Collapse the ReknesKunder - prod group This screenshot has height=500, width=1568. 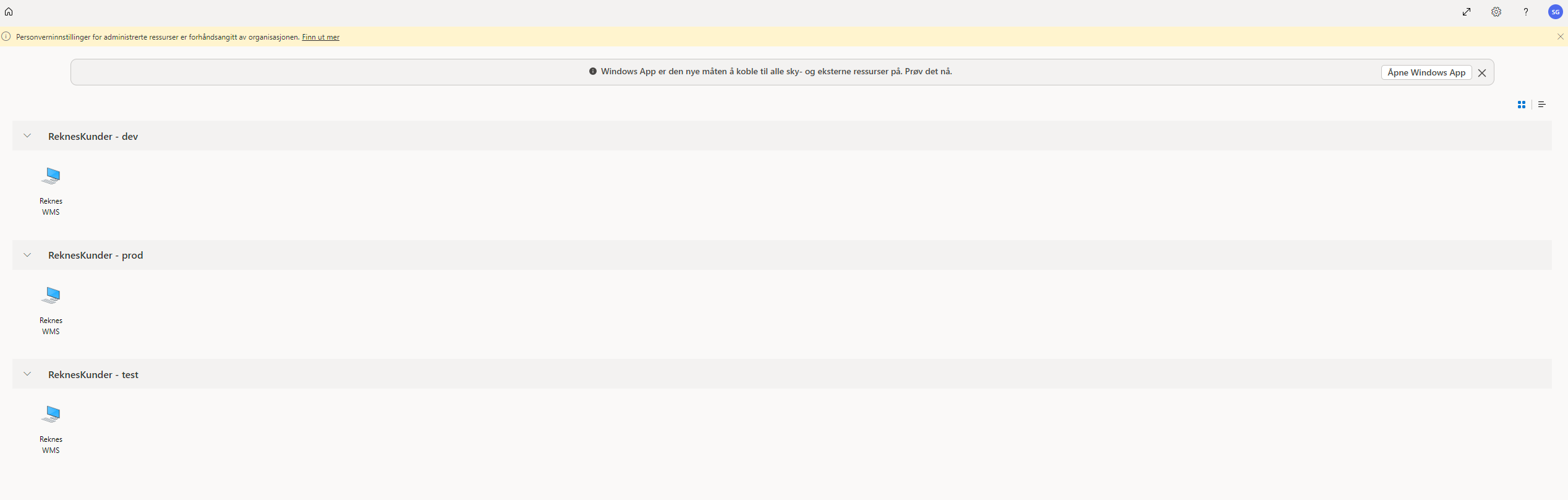(x=27, y=255)
